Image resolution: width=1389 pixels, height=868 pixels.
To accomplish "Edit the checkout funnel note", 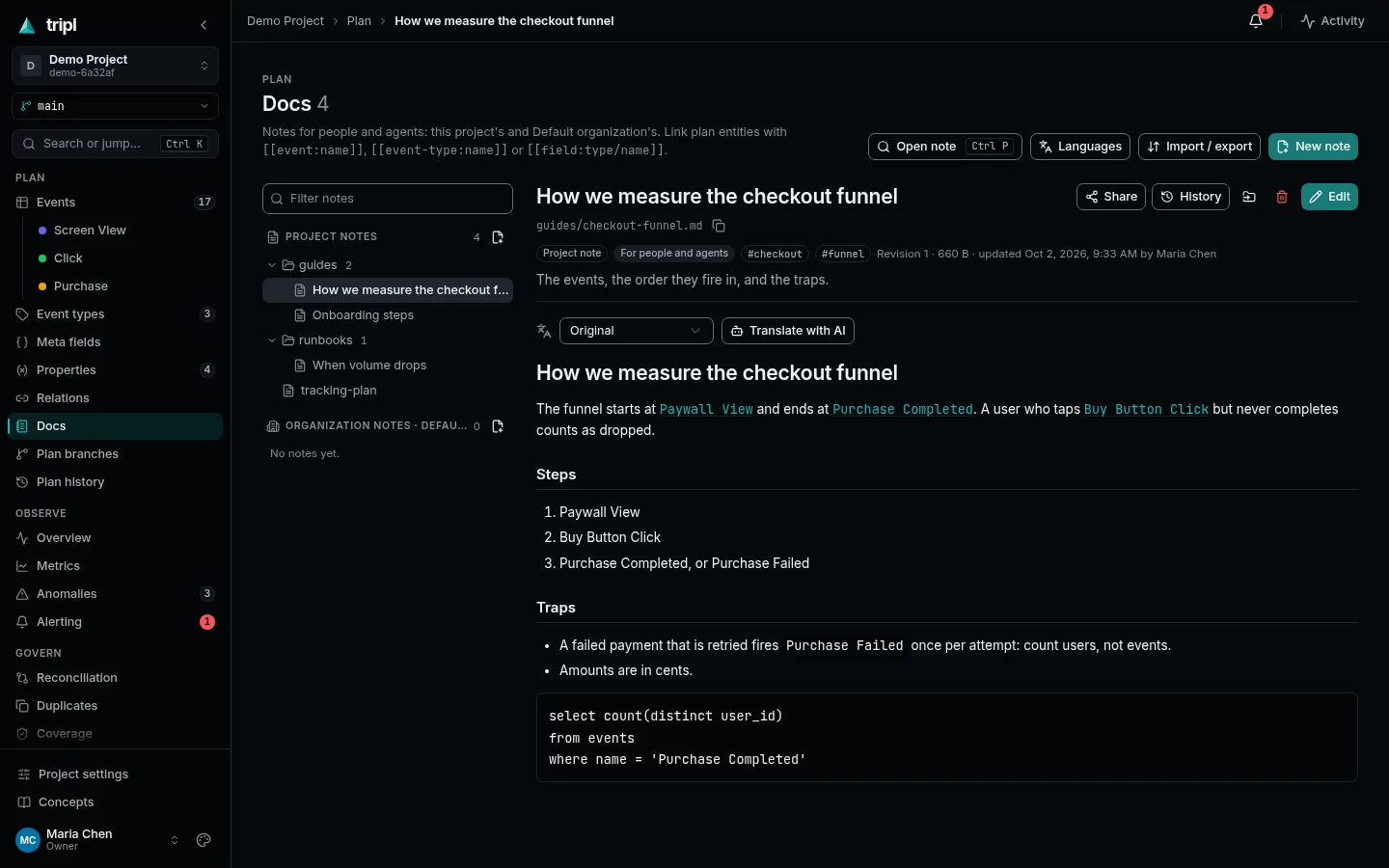I will point(1329,197).
